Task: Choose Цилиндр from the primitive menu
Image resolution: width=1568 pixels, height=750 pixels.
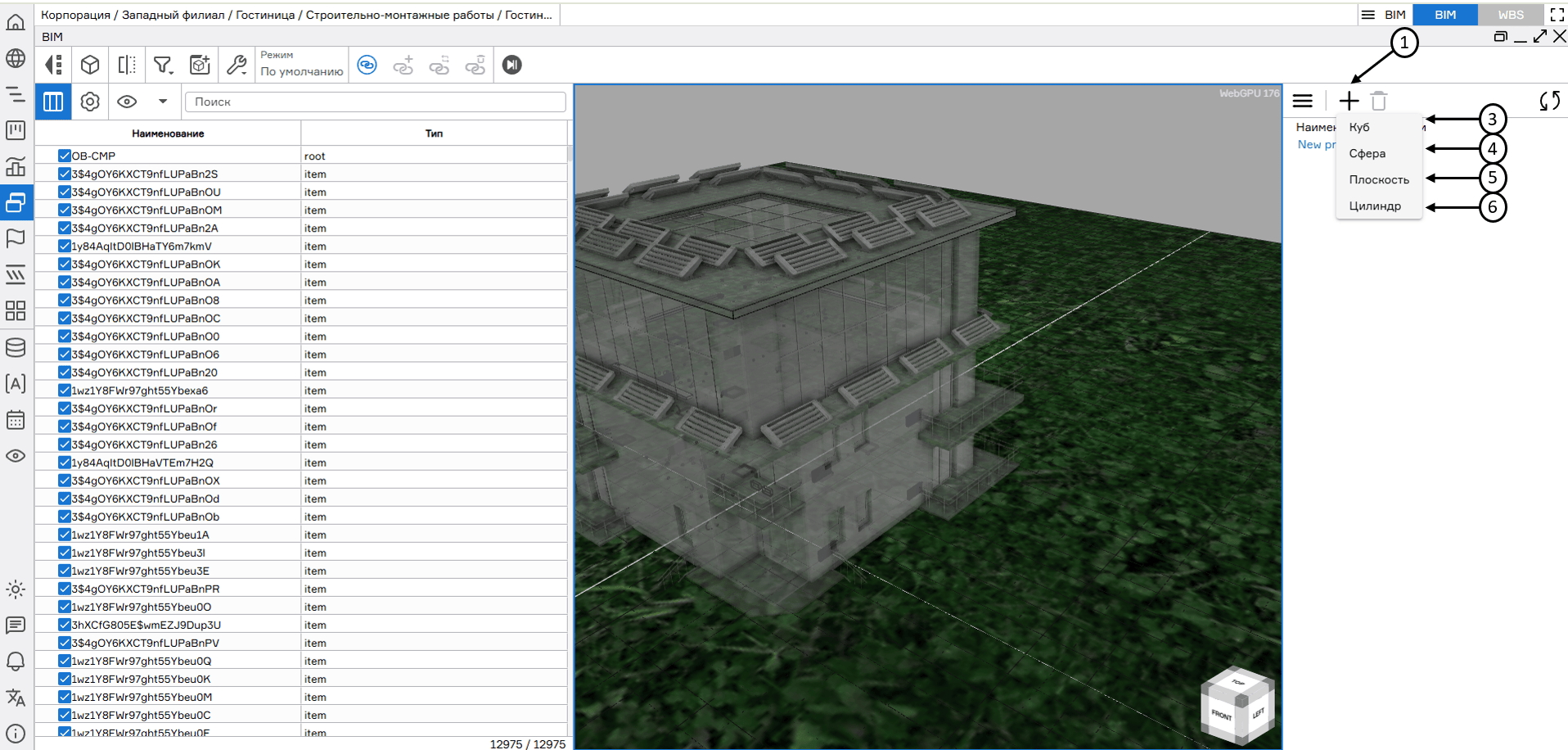Action: pyautogui.click(x=1375, y=206)
